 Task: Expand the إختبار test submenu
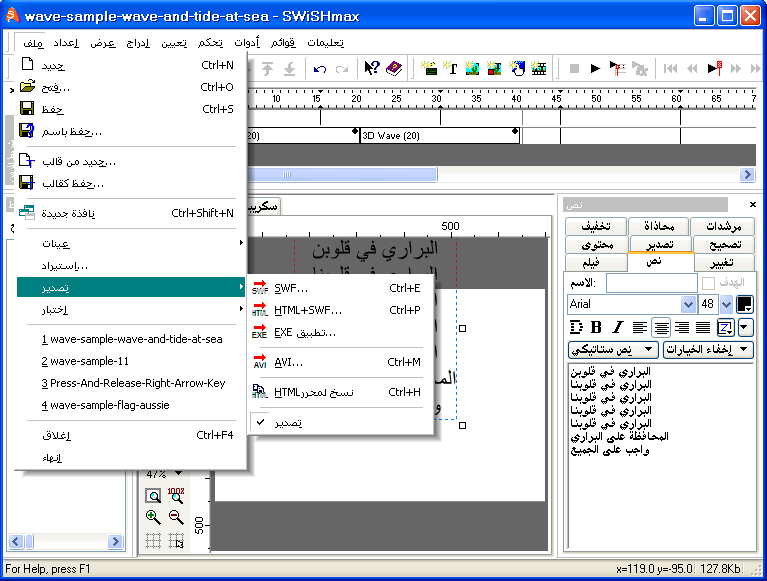tap(131, 309)
